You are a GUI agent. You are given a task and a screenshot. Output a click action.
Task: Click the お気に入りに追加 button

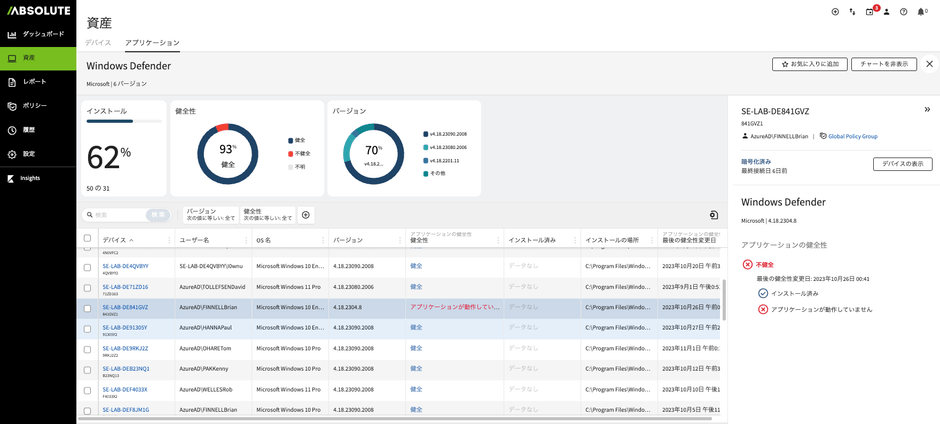(x=809, y=64)
